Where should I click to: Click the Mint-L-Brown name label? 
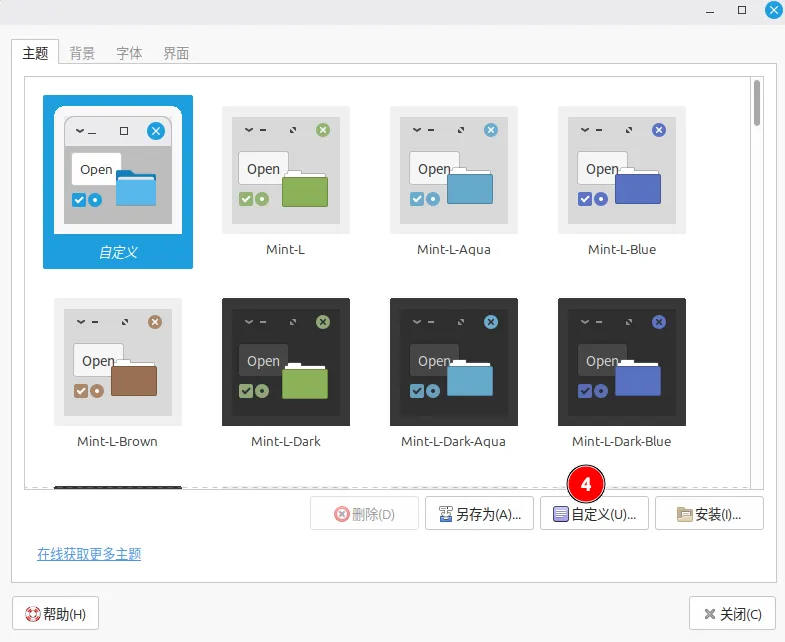[x=118, y=441]
